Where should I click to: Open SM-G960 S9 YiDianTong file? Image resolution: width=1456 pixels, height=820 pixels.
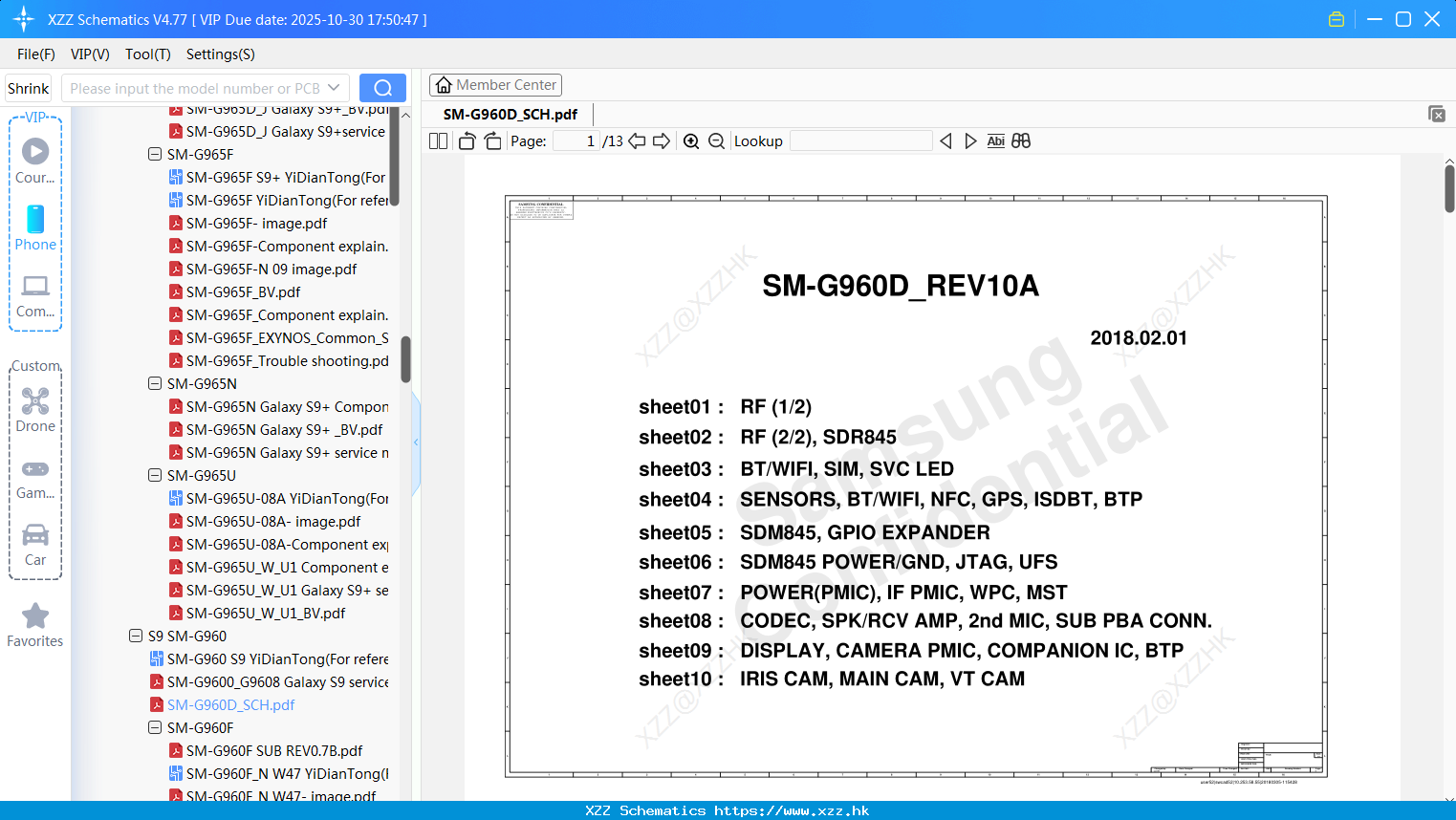tap(269, 658)
